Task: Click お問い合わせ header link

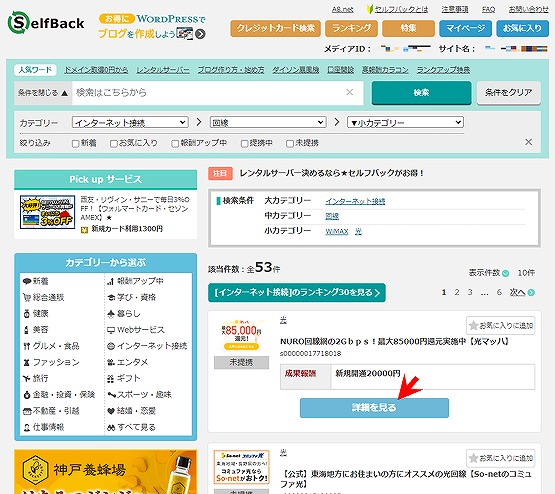Action: 528,9
